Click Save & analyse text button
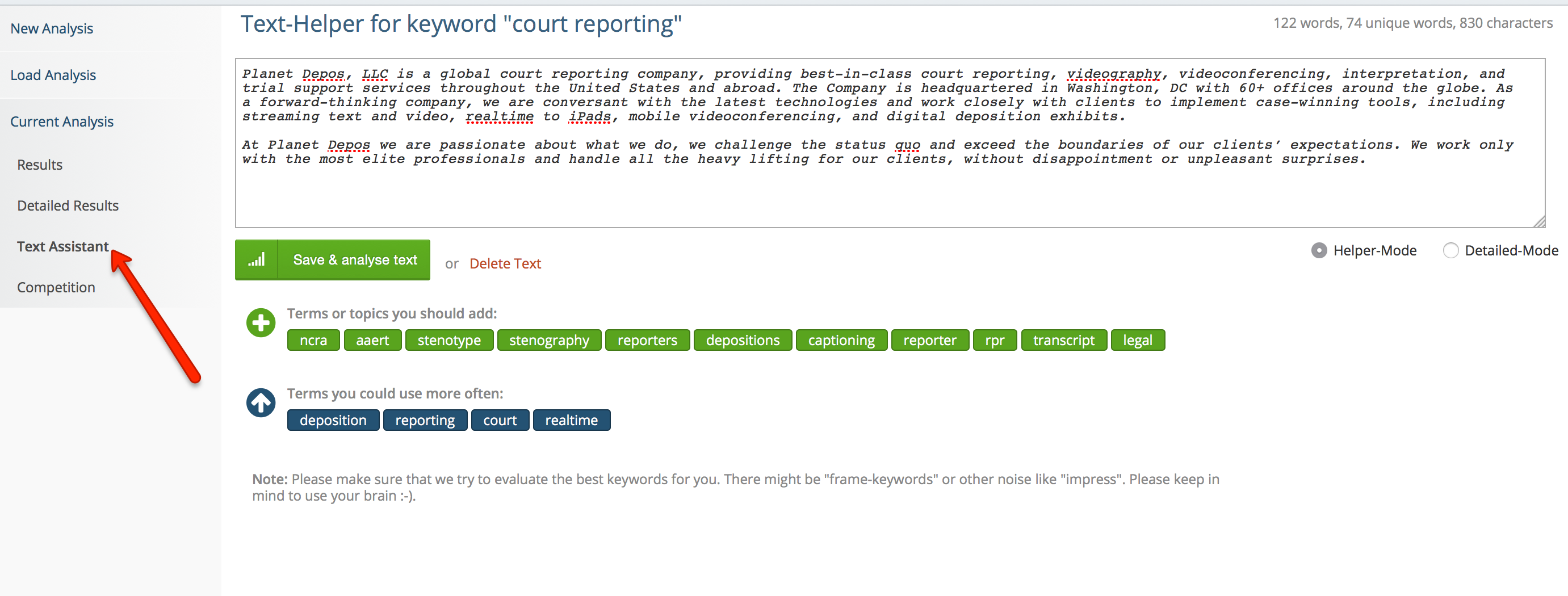Screen dimensions: 1568x596 [x=332, y=260]
